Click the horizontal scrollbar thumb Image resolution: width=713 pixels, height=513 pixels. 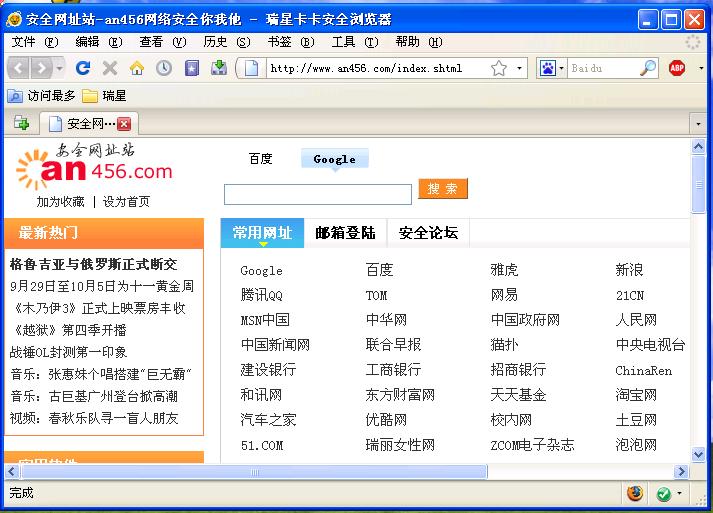255,472
